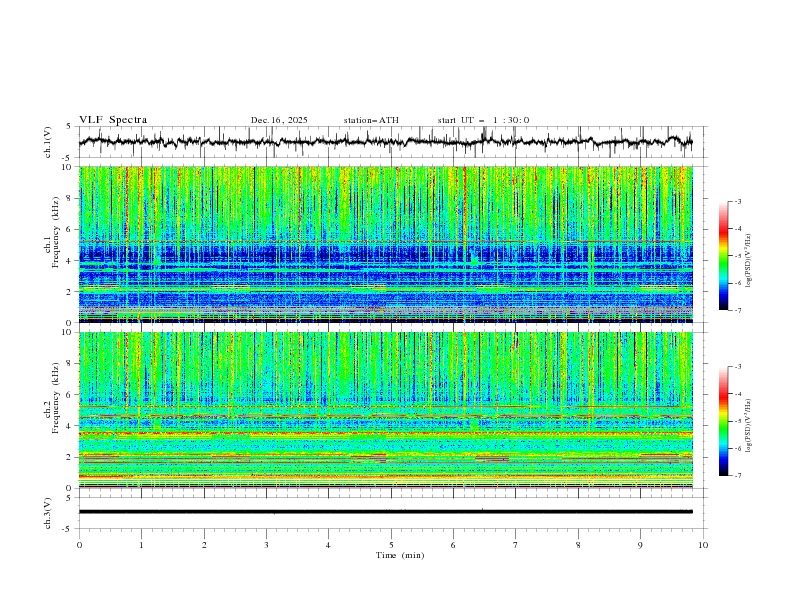The image size is (792, 612).
Task: Click the "Time (min)" axis title
Action: tap(400, 555)
